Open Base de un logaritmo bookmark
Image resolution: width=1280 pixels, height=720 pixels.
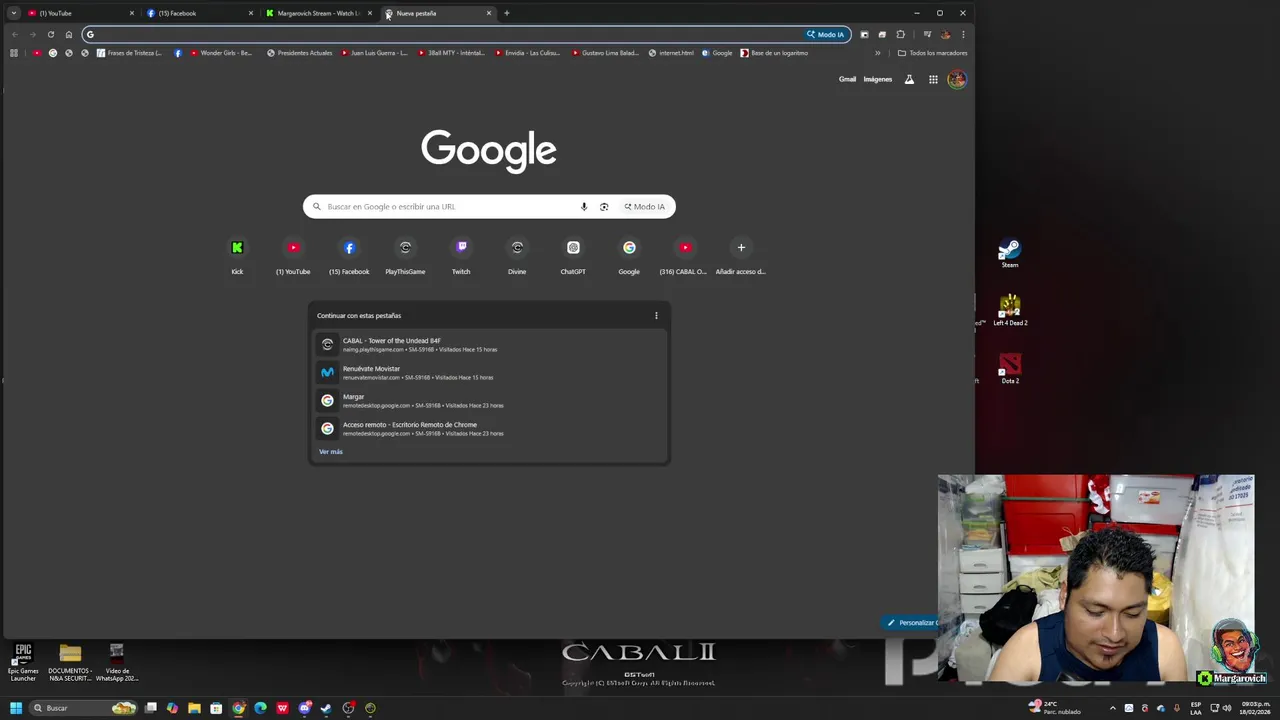point(774,53)
